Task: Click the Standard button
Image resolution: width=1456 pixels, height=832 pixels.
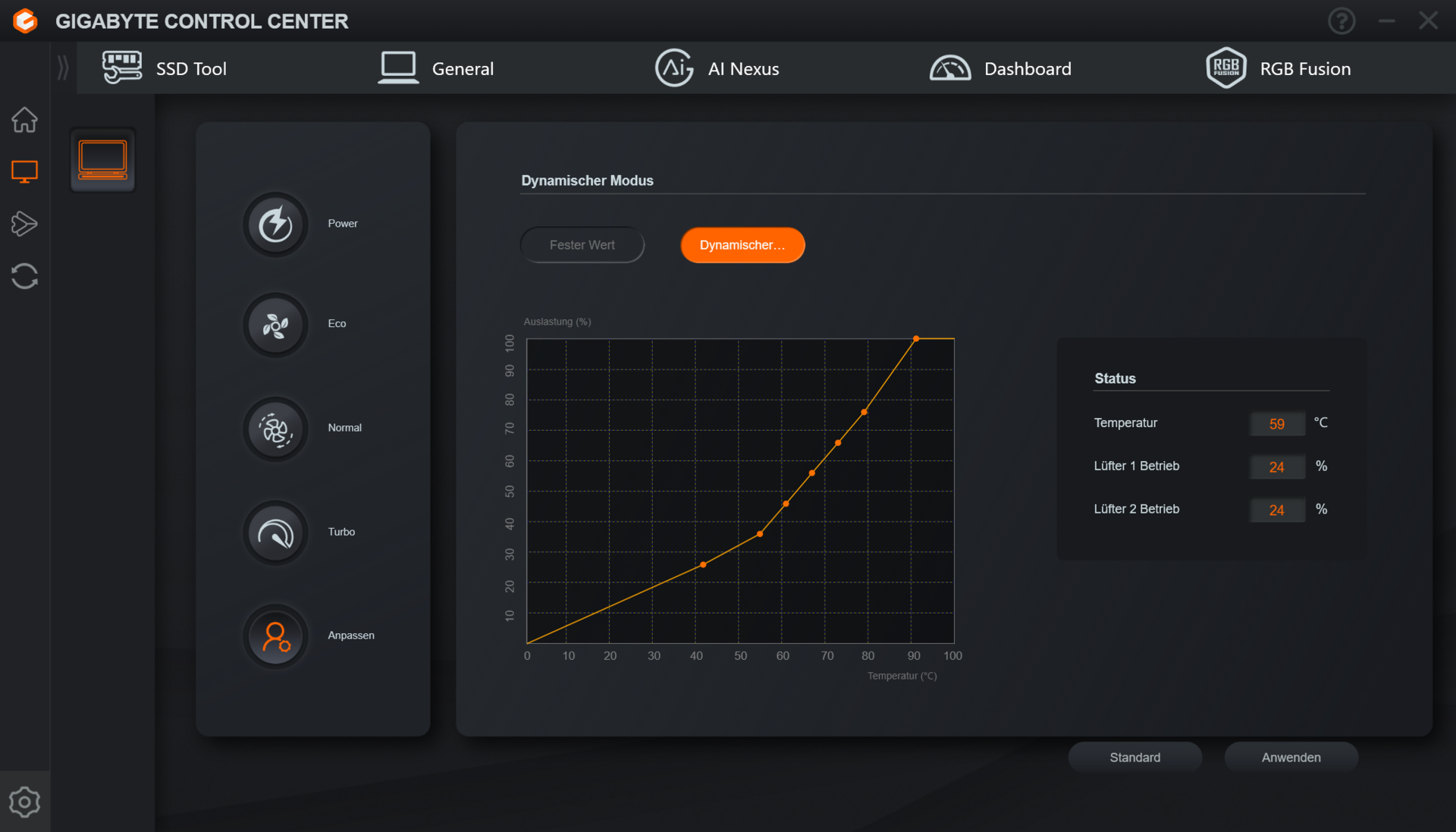Action: coord(1134,757)
